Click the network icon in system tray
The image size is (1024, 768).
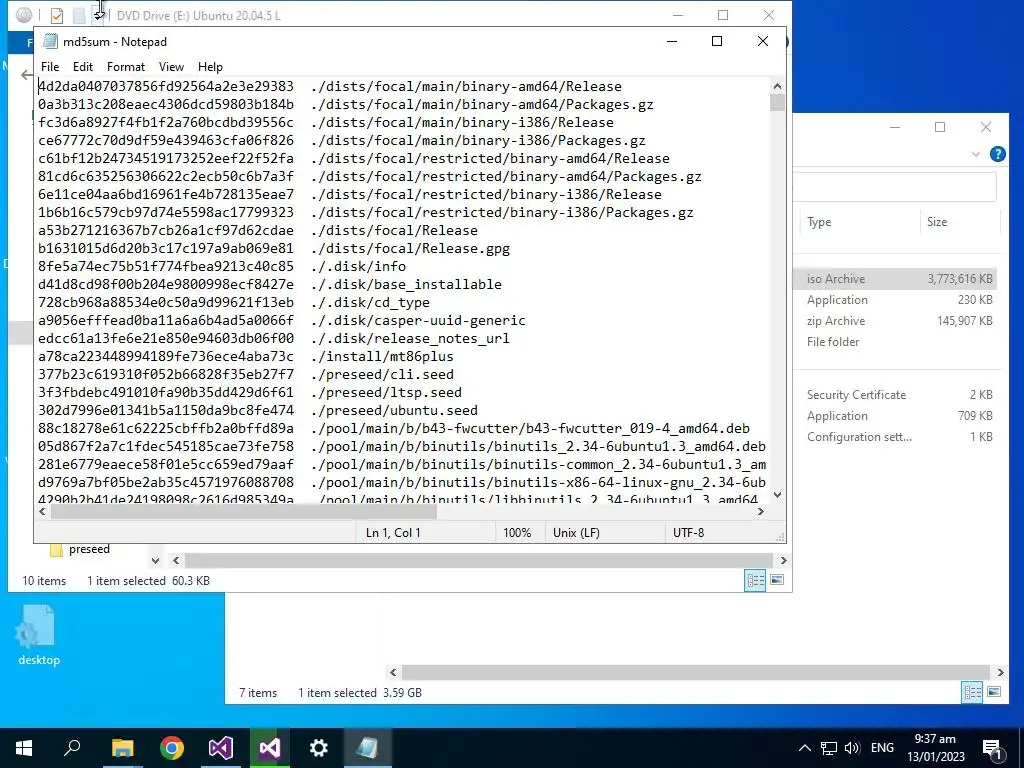[829, 748]
